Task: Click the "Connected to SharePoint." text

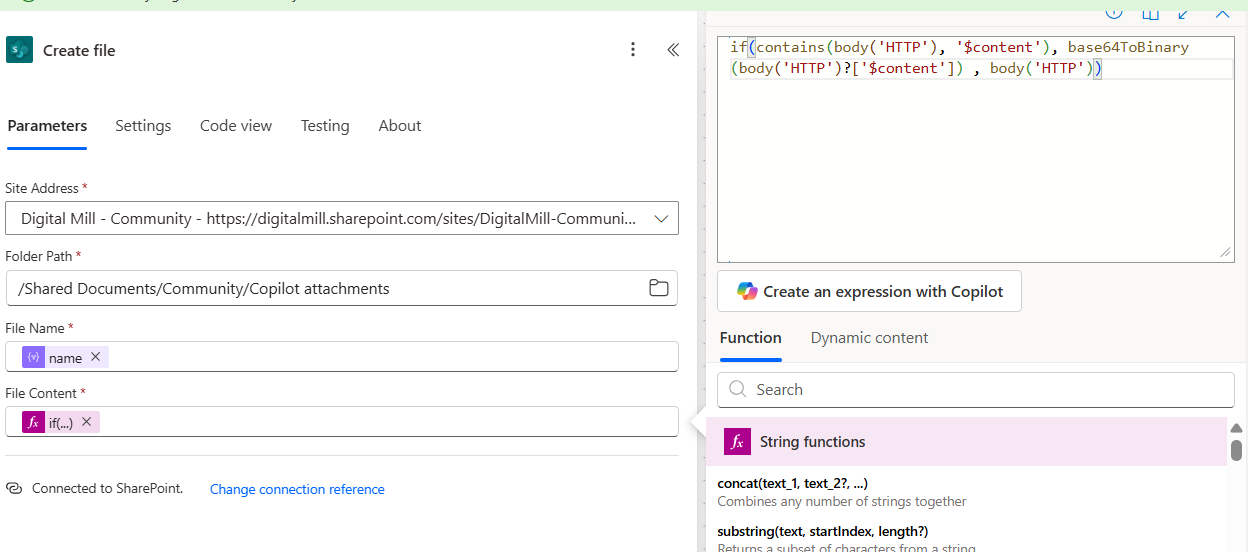Action: point(107,489)
